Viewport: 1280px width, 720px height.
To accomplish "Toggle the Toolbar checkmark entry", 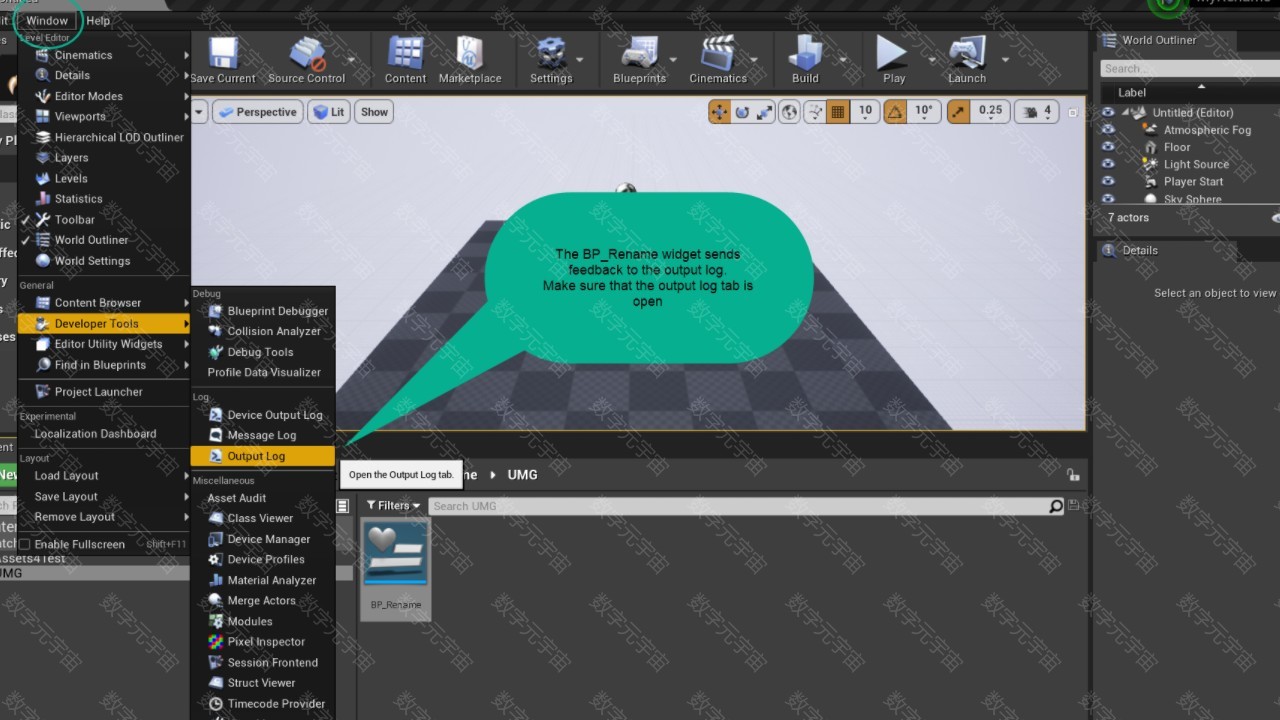I will [x=104, y=220].
